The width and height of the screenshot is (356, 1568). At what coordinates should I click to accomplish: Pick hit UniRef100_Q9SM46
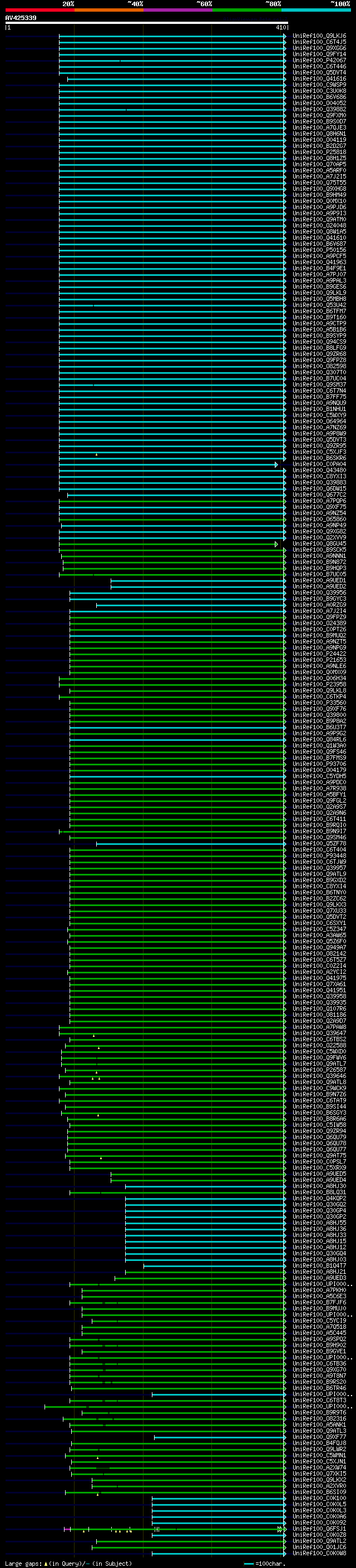coord(319,838)
